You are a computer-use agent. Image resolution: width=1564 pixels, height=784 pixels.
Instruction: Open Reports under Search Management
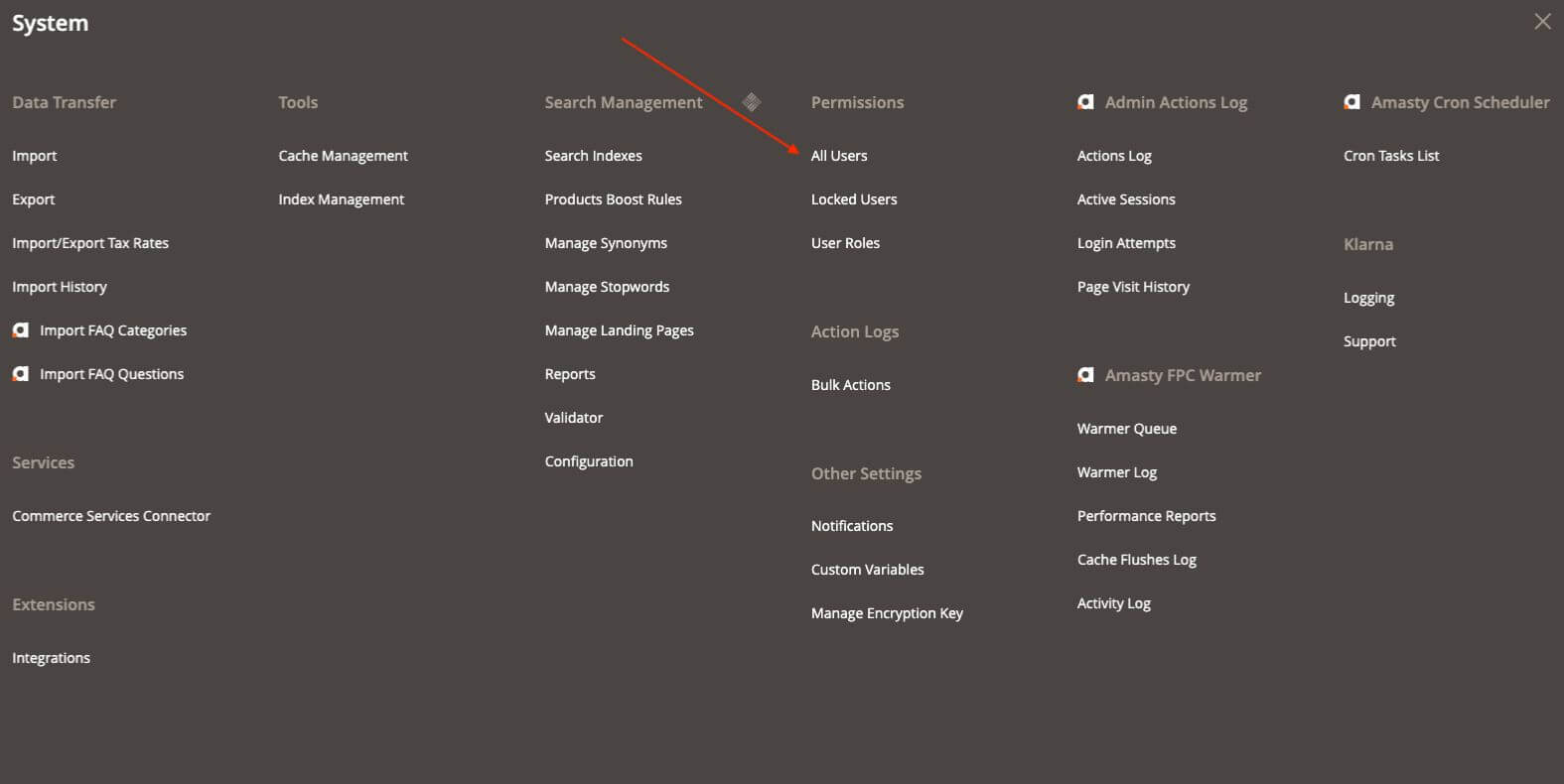[x=570, y=374]
